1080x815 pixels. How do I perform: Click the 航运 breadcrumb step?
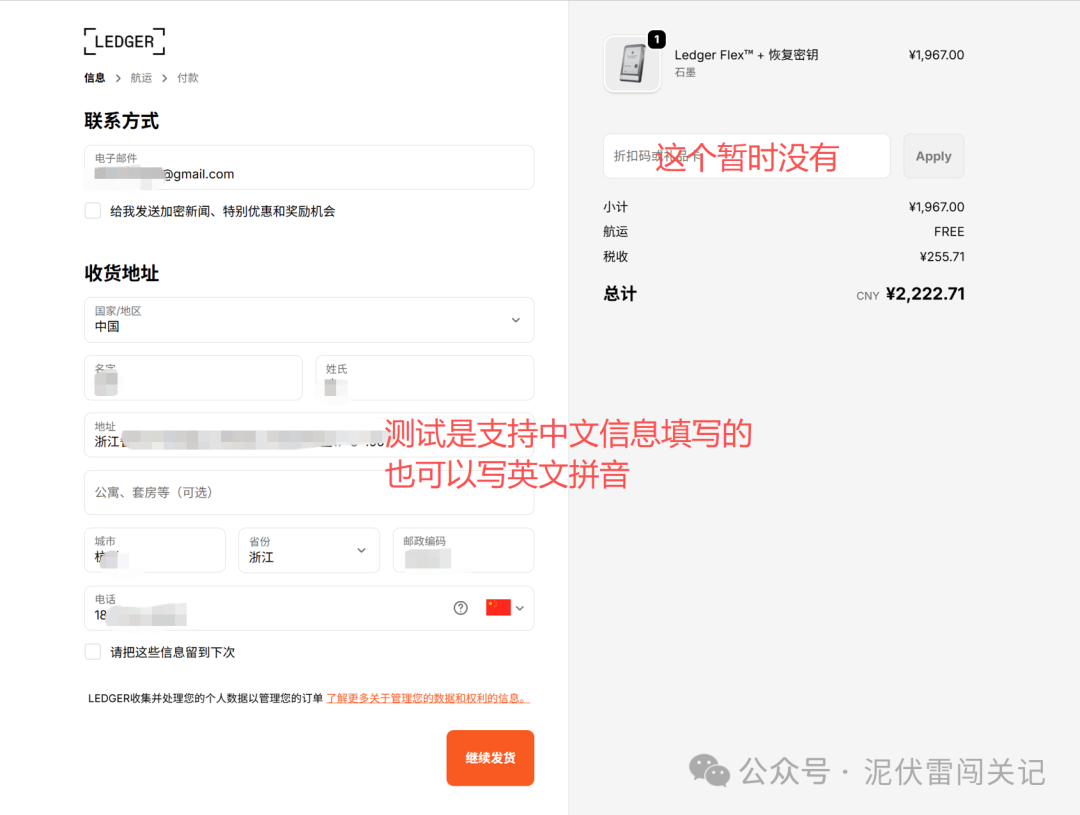point(141,77)
